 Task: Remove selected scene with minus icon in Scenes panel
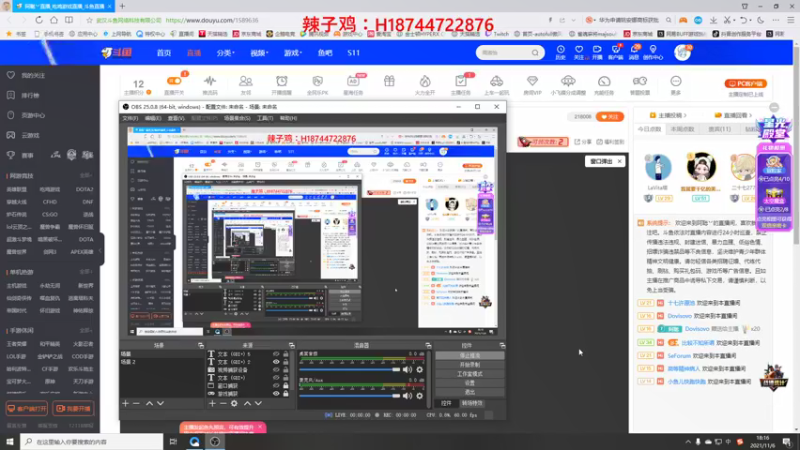[x=136, y=404]
